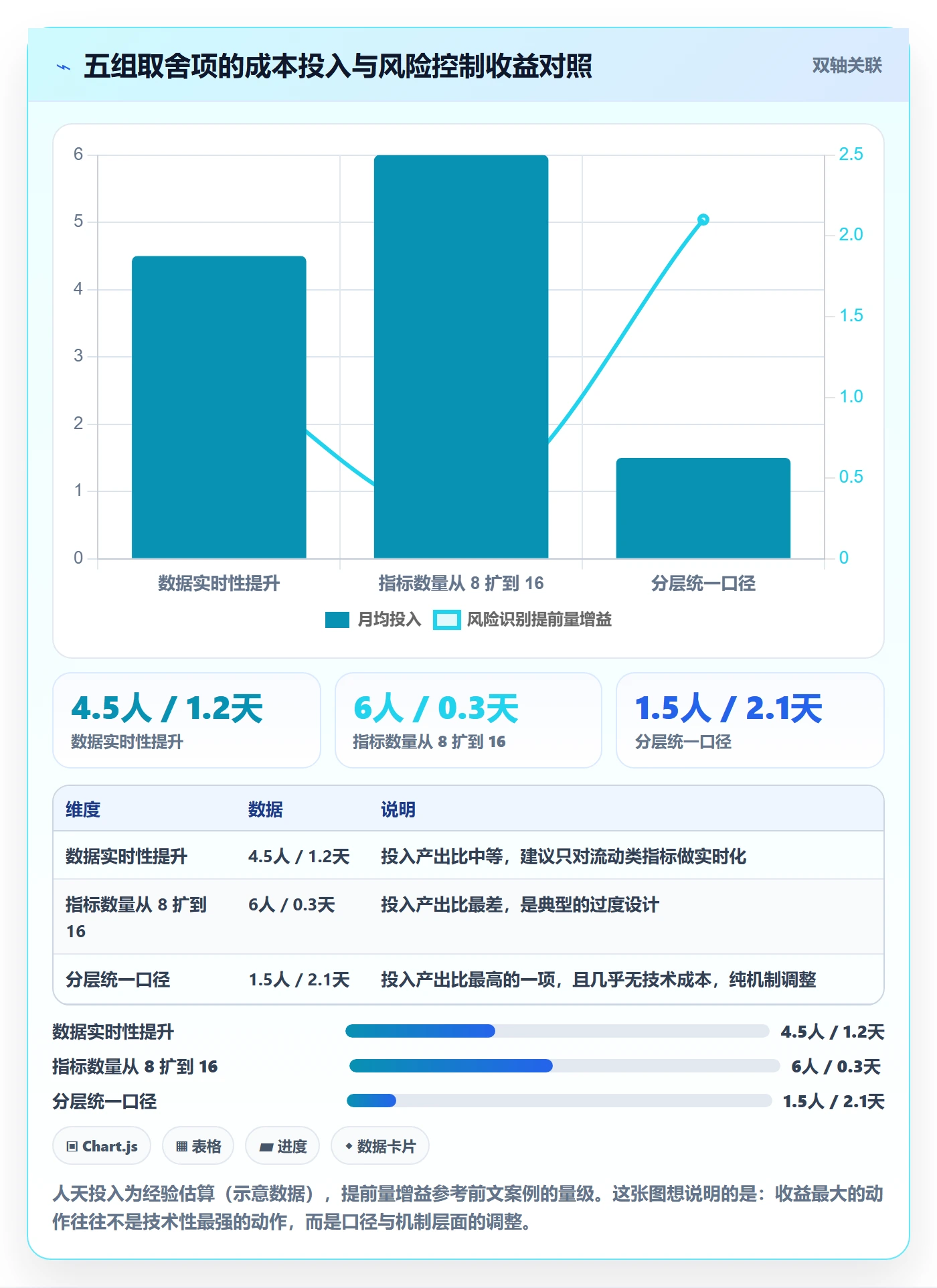Image resolution: width=937 pixels, height=1288 pixels.
Task: Click the line data point above 分层统一口径
Action: tap(703, 220)
